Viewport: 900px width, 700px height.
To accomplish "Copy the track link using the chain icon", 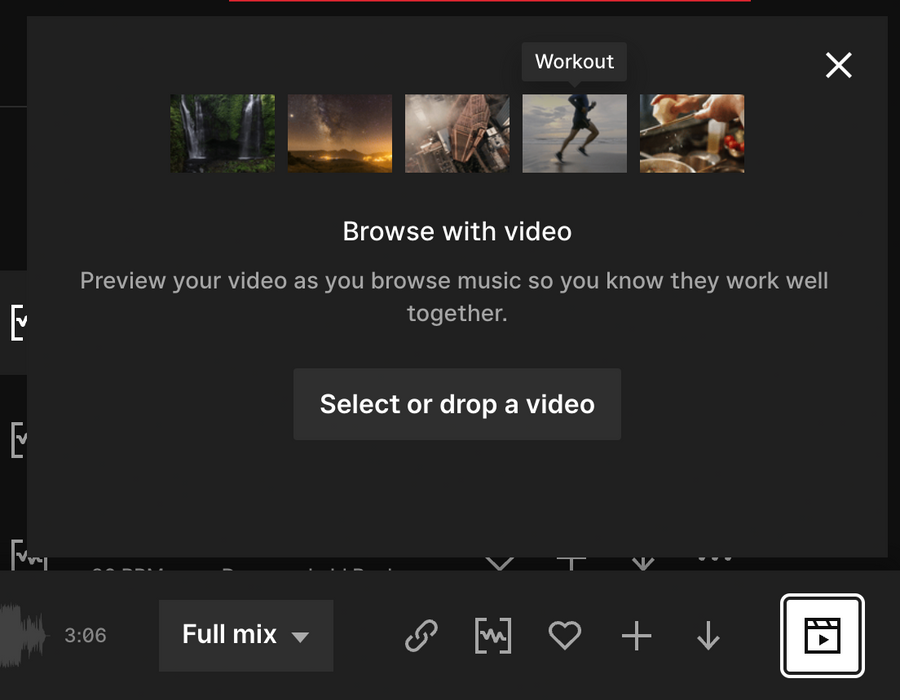I will (421, 635).
